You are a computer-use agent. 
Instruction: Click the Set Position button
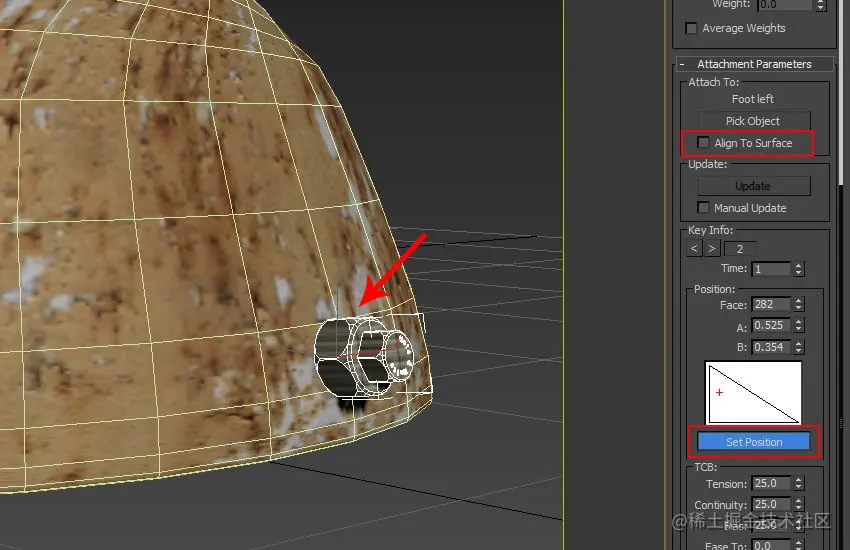click(x=754, y=442)
